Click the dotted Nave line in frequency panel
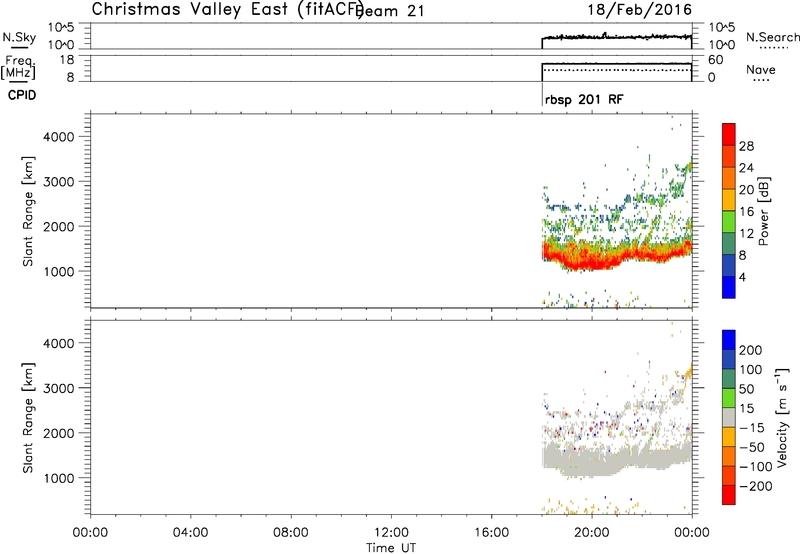The image size is (800, 554). [x=616, y=70]
